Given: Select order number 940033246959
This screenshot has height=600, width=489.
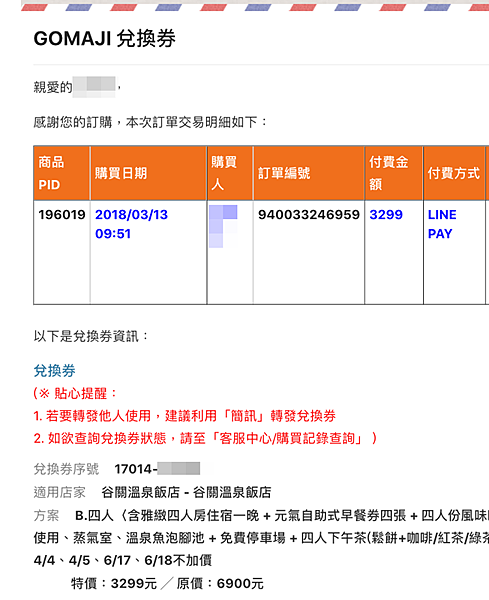Looking at the screenshot, I should tap(309, 215).
